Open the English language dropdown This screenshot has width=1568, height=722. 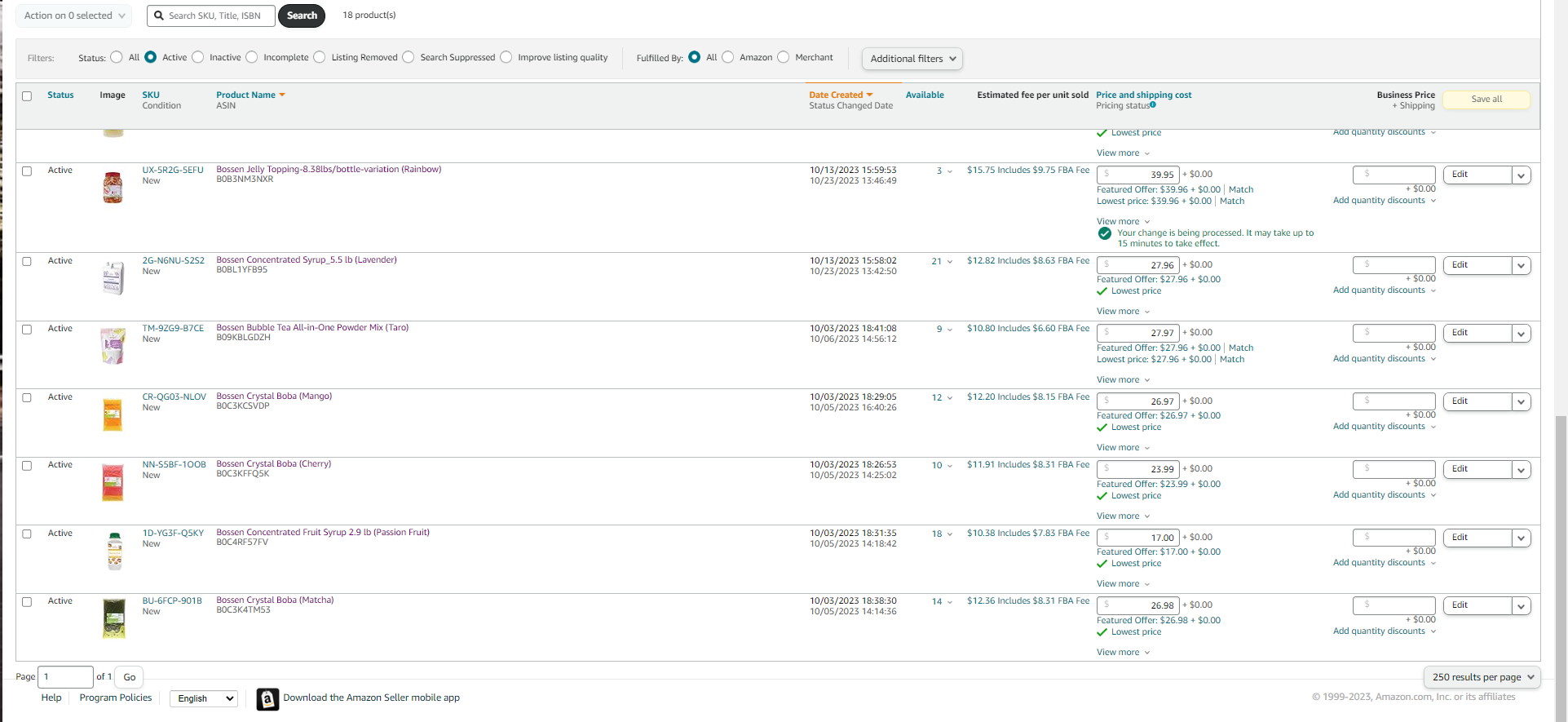click(204, 698)
